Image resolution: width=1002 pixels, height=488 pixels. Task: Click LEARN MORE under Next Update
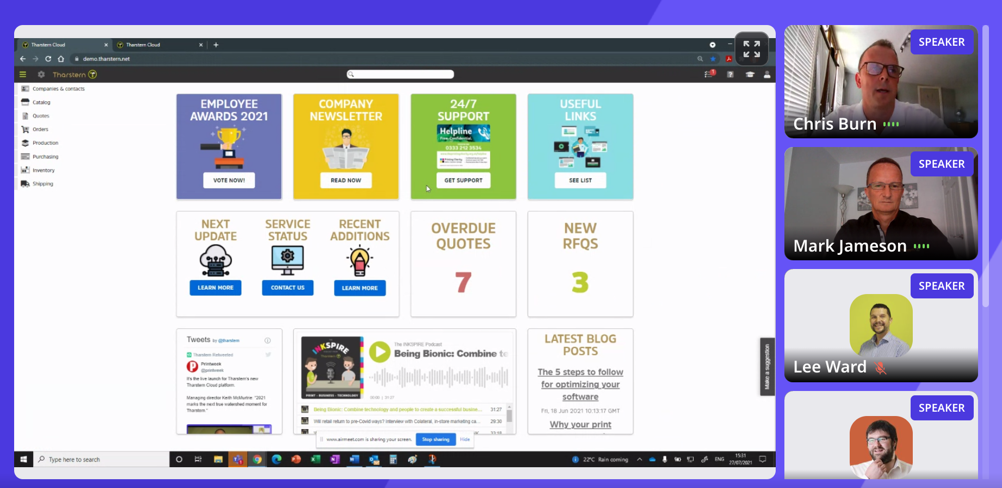pos(215,287)
